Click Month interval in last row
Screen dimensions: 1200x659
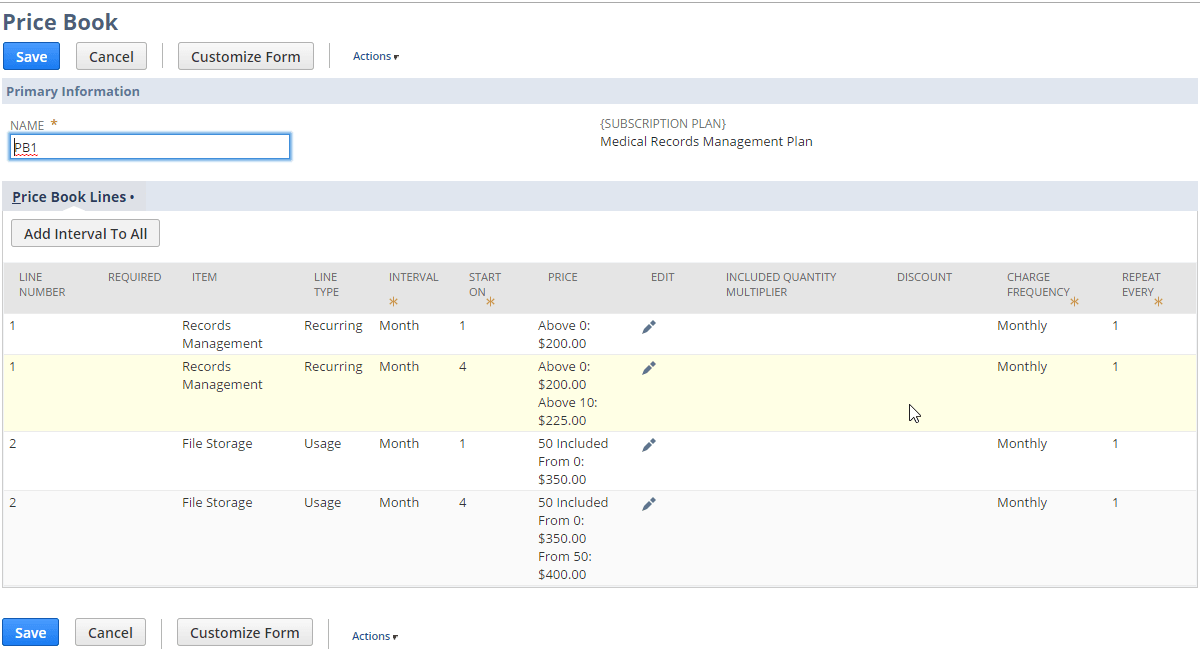399,502
